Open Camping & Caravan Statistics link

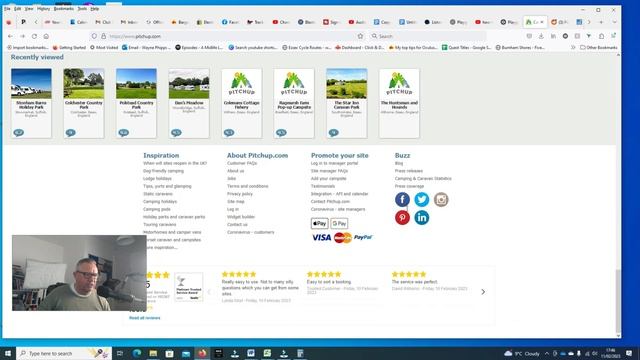click(x=423, y=178)
